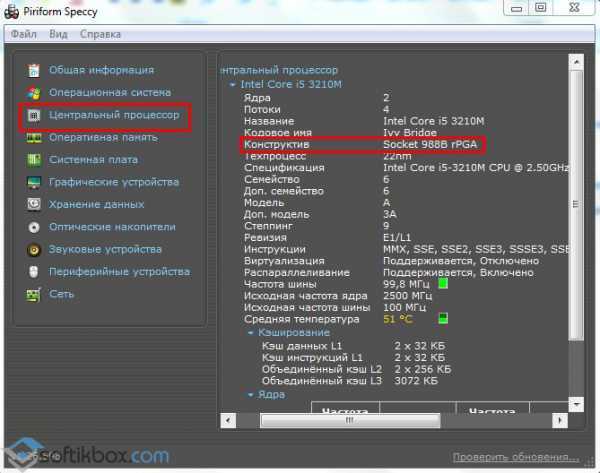The height and width of the screenshot is (473, 600).
Task: Click the Оптические накопители disc icon
Action: click(x=34, y=227)
